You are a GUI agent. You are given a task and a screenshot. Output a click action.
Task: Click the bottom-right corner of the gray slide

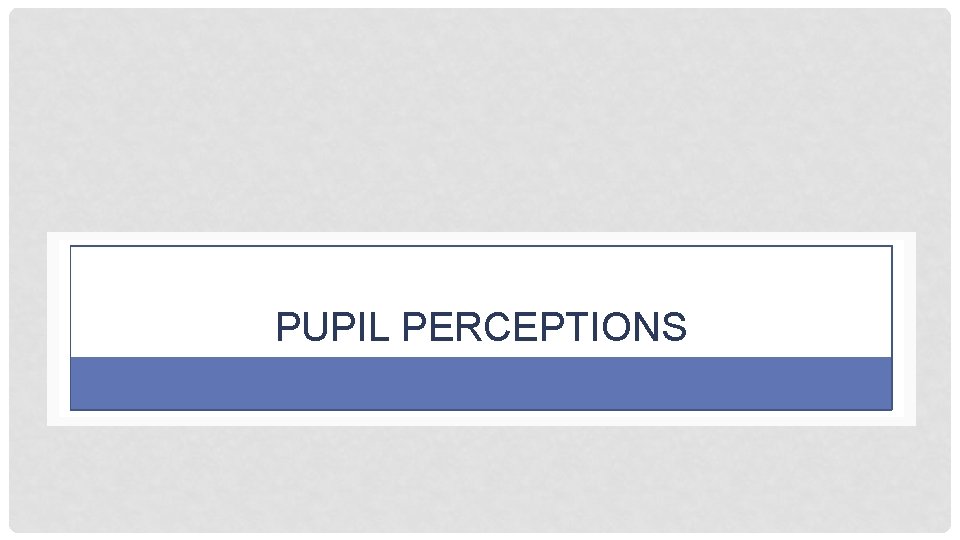tap(943, 525)
